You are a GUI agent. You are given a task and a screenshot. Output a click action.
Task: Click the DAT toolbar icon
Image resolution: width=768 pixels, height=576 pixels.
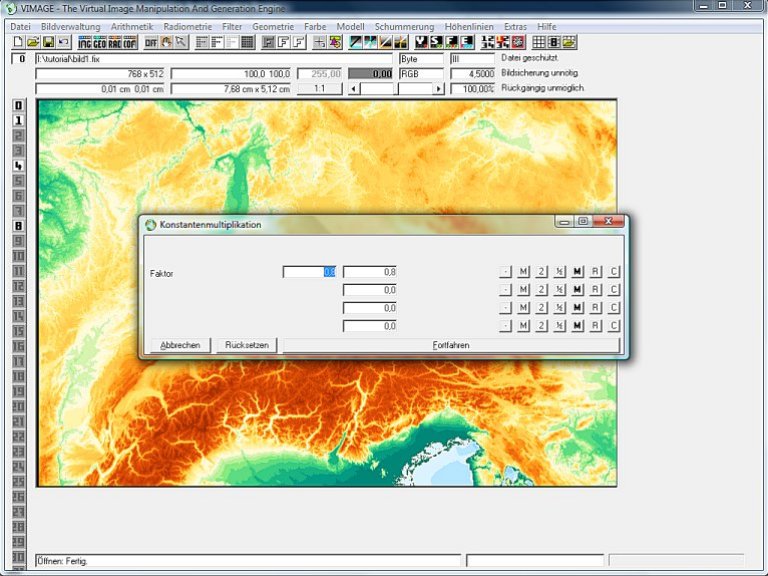pos(151,42)
